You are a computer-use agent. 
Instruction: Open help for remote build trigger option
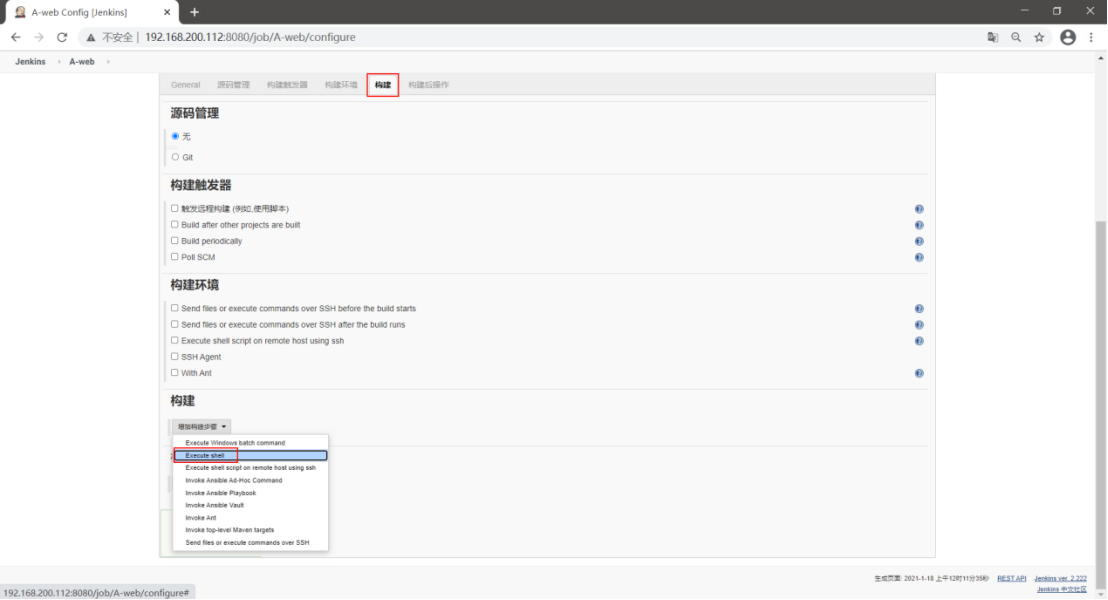[919, 209]
